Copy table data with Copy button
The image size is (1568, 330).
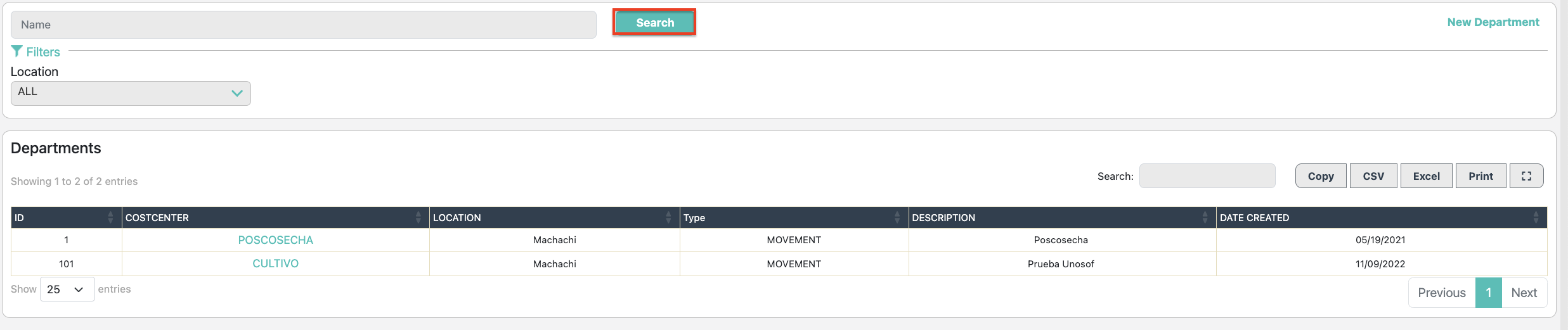pos(1320,176)
